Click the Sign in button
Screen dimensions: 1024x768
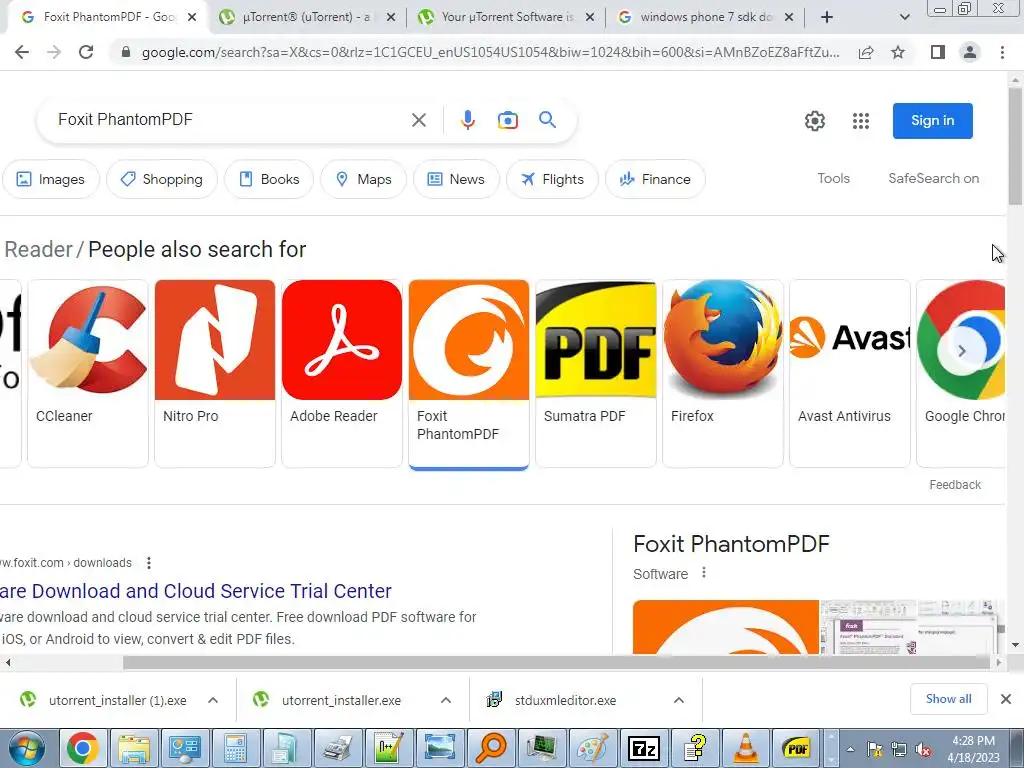pos(933,121)
